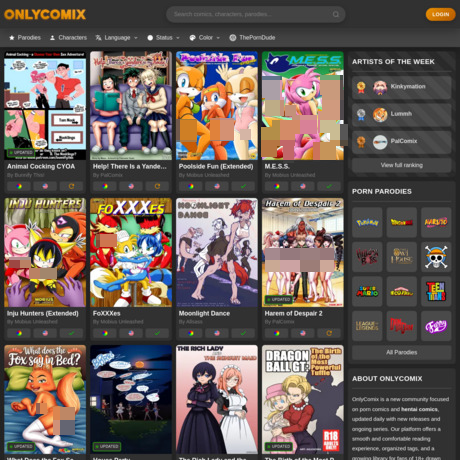The height and width of the screenshot is (460, 460).
Task: Click the All Parodies button
Action: point(402,352)
